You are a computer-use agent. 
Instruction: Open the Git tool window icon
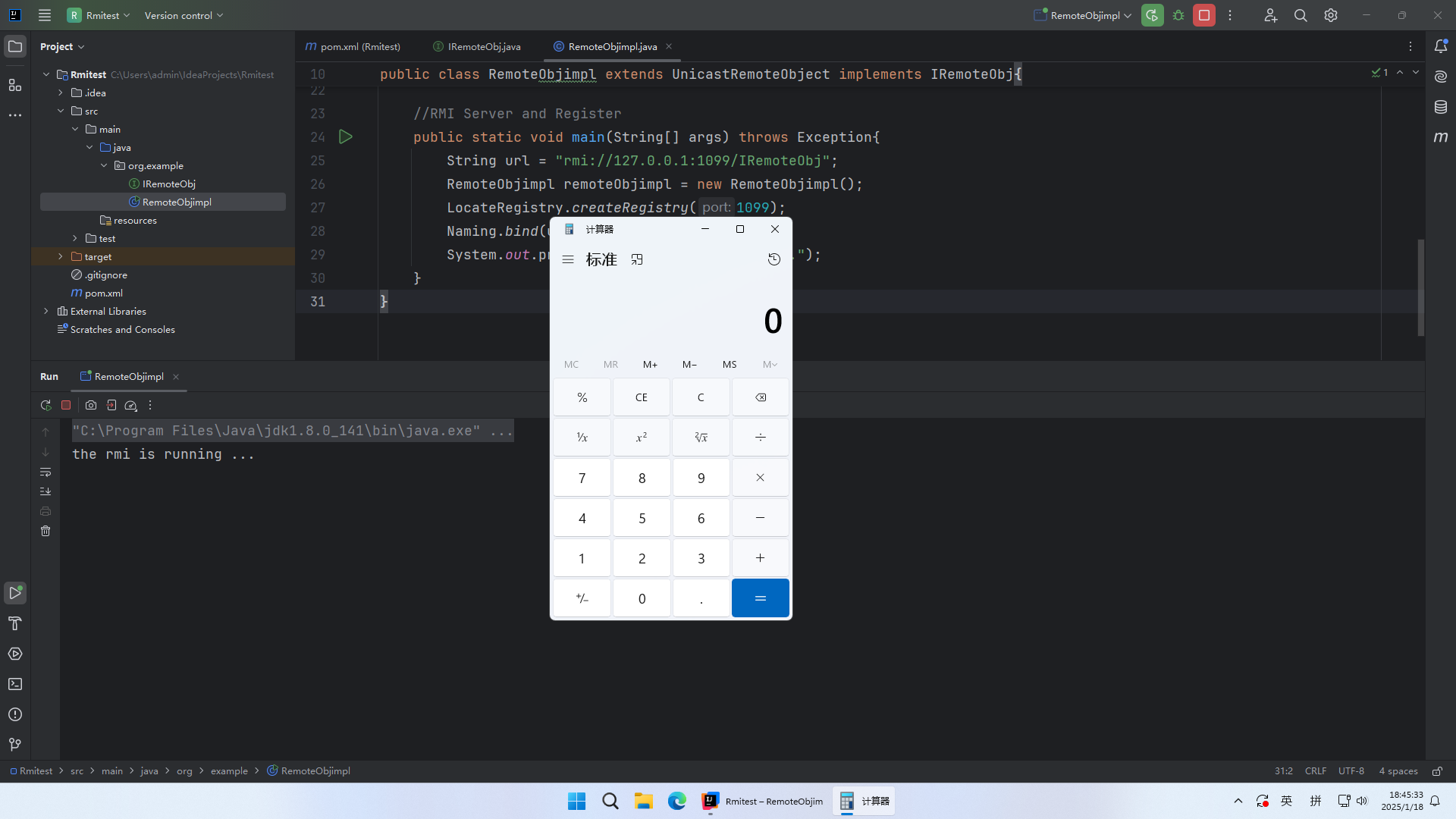tap(15, 745)
